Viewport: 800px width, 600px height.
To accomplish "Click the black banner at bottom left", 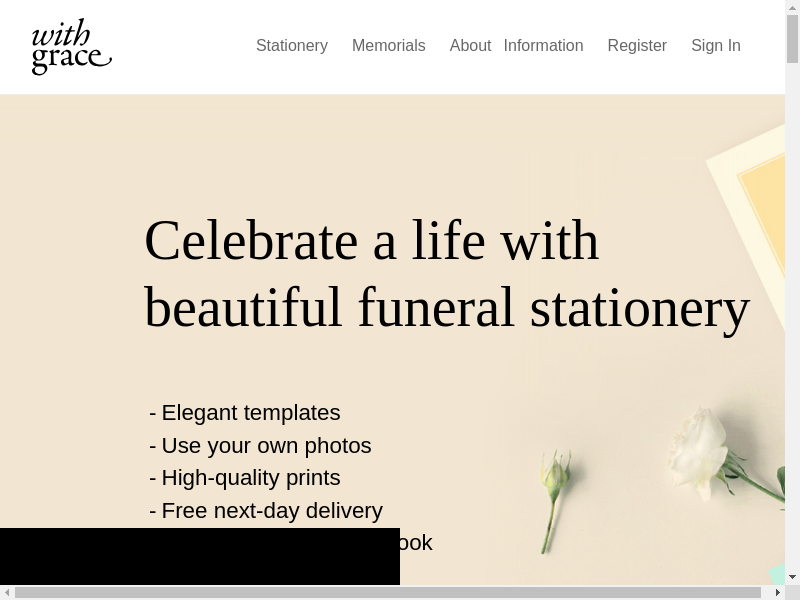I will 200,556.
